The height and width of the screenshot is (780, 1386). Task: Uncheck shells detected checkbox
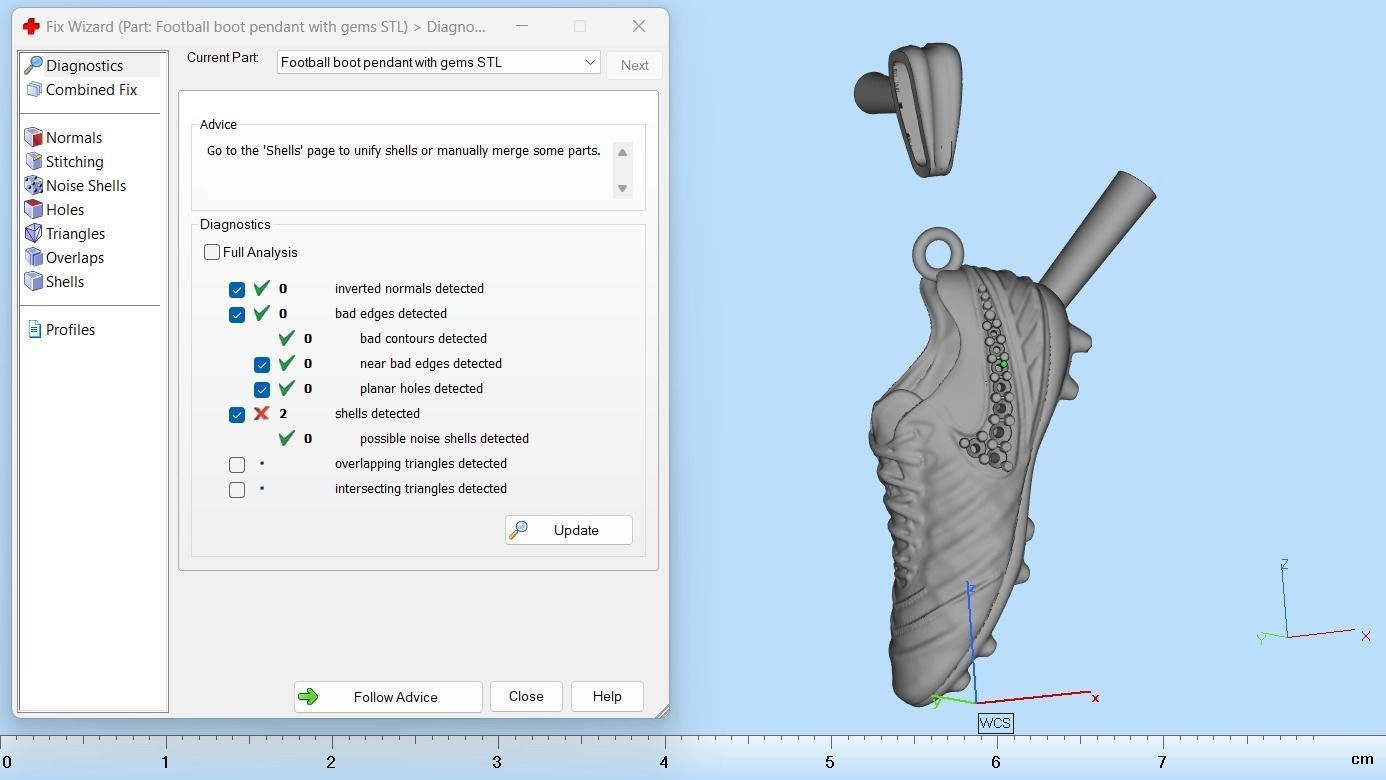[237, 414]
